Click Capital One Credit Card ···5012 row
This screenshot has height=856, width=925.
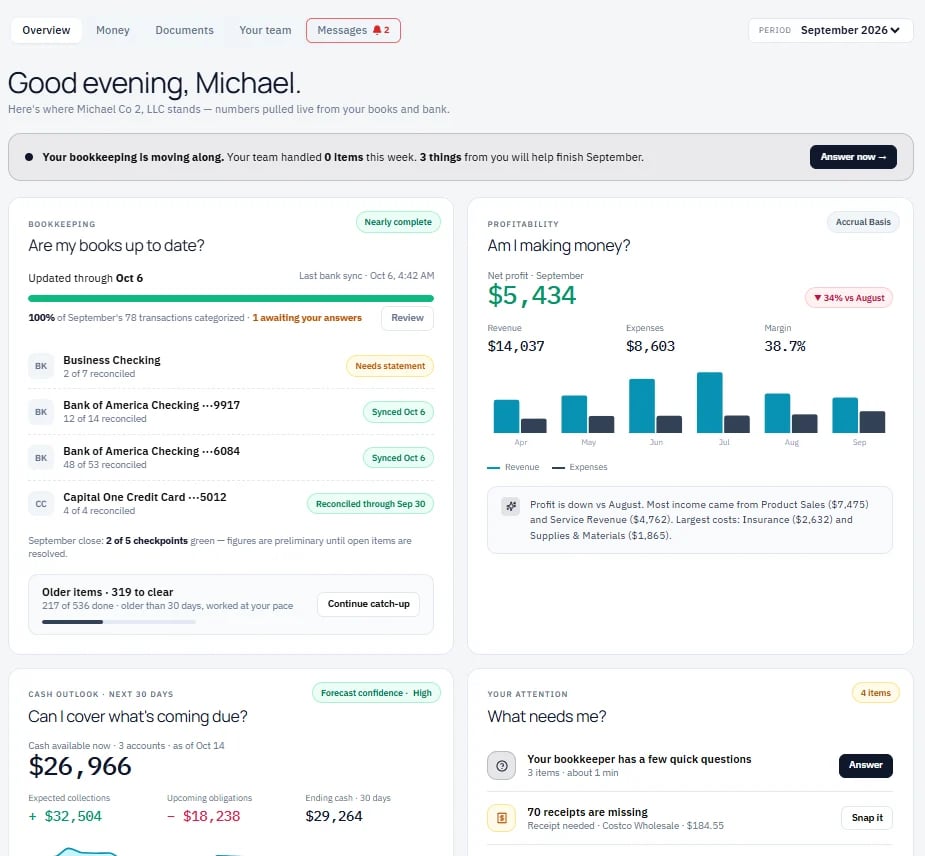tap(231, 504)
